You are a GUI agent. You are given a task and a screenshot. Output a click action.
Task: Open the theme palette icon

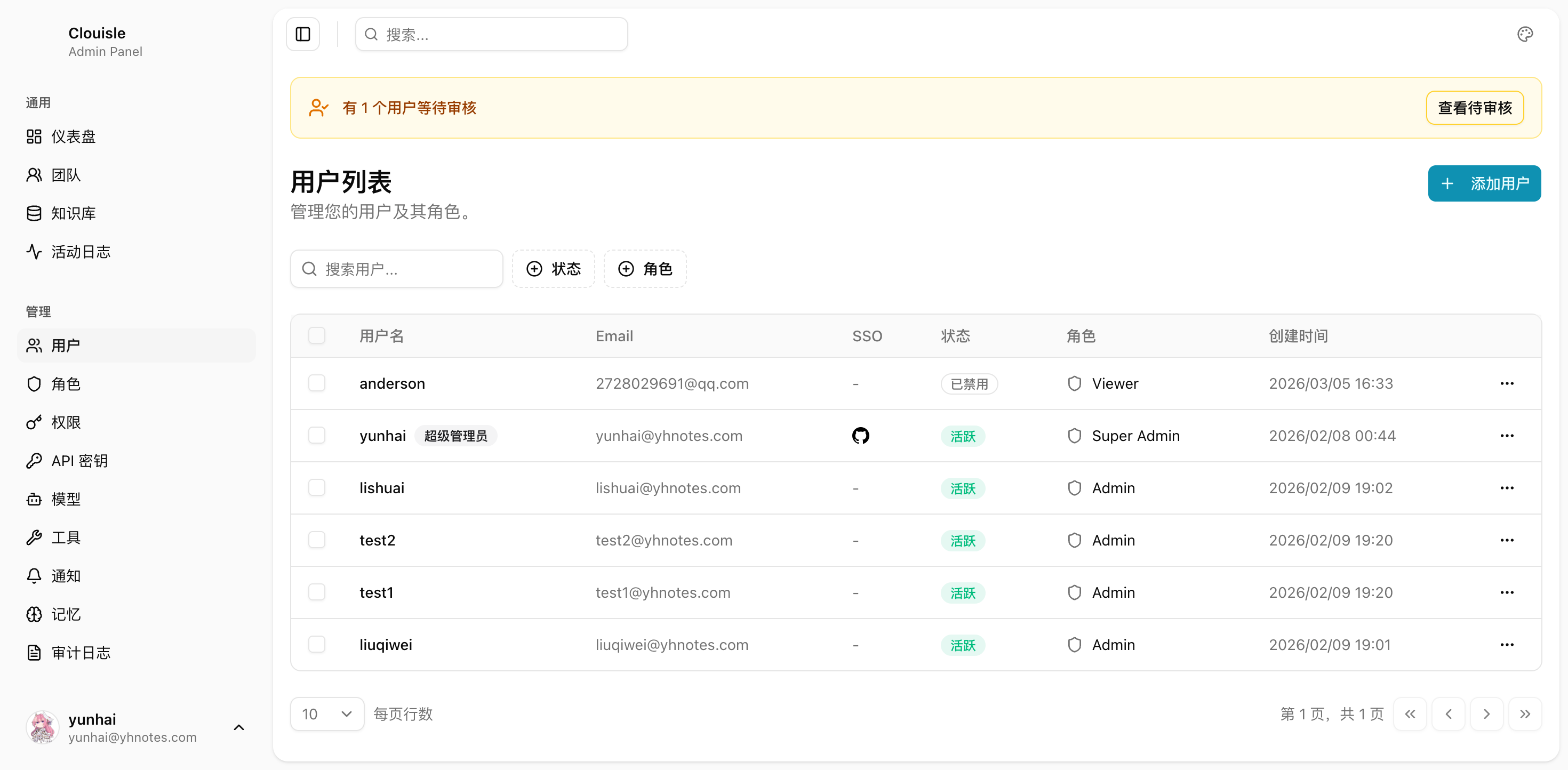point(1524,34)
